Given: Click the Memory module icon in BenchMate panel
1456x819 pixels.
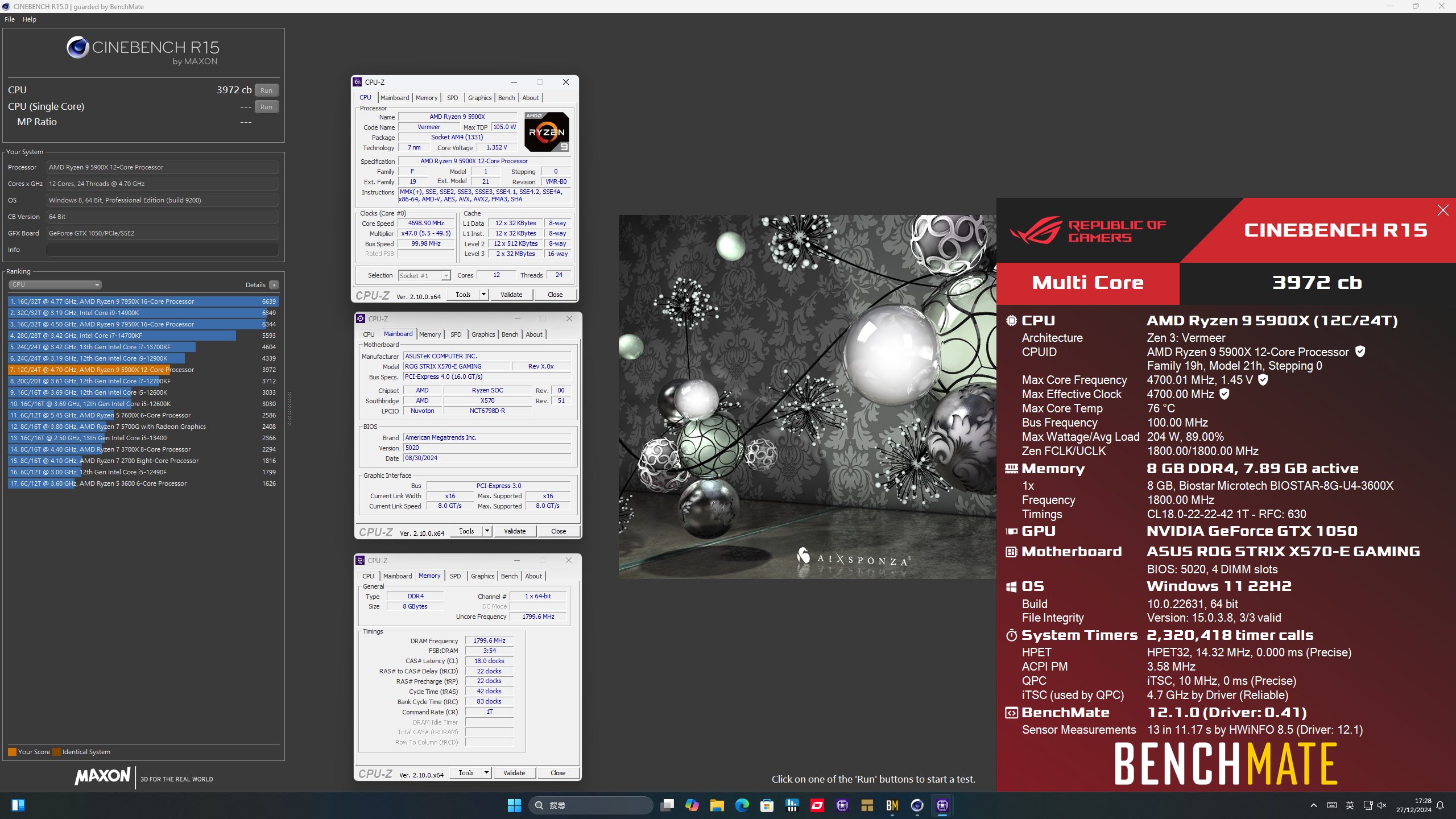Looking at the screenshot, I should (1011, 469).
